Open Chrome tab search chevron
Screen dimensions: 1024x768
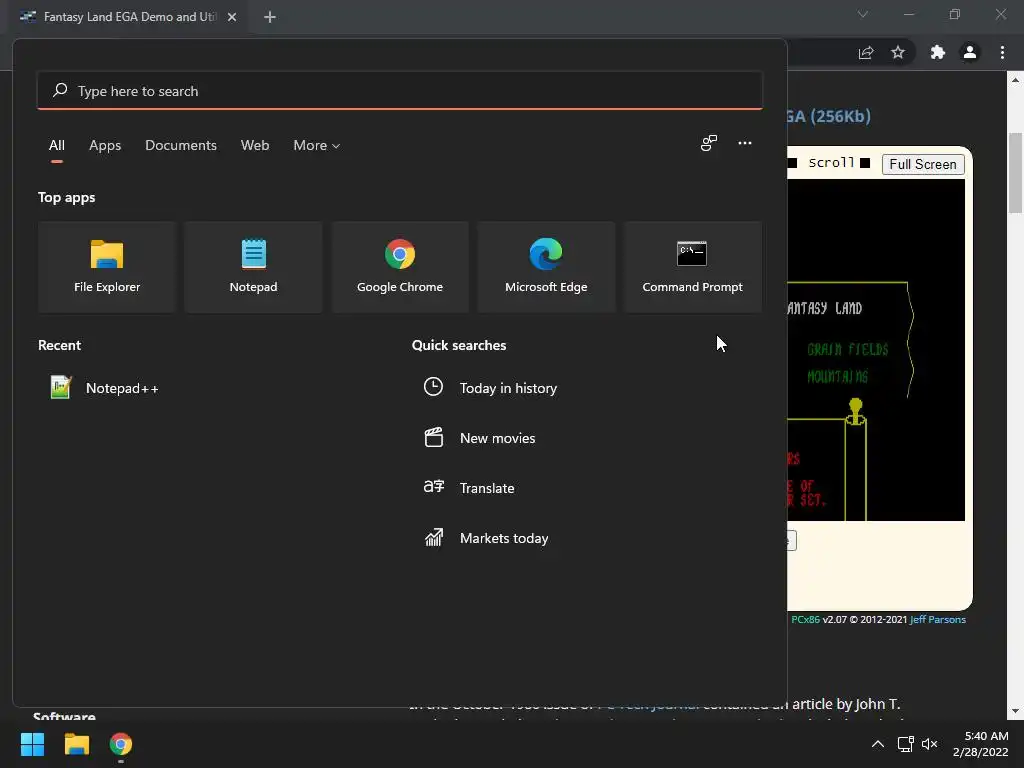(863, 14)
